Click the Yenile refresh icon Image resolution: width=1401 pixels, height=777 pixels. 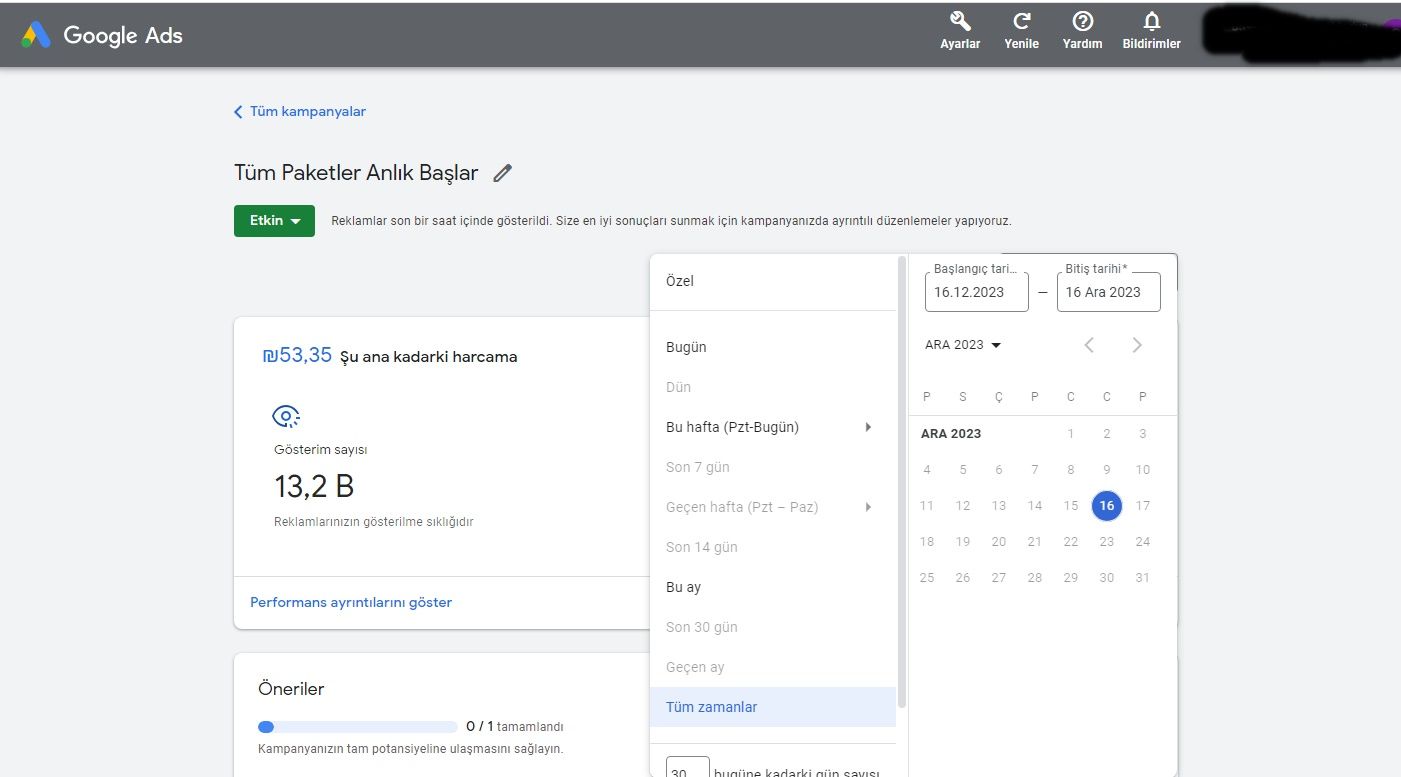[x=1021, y=22]
